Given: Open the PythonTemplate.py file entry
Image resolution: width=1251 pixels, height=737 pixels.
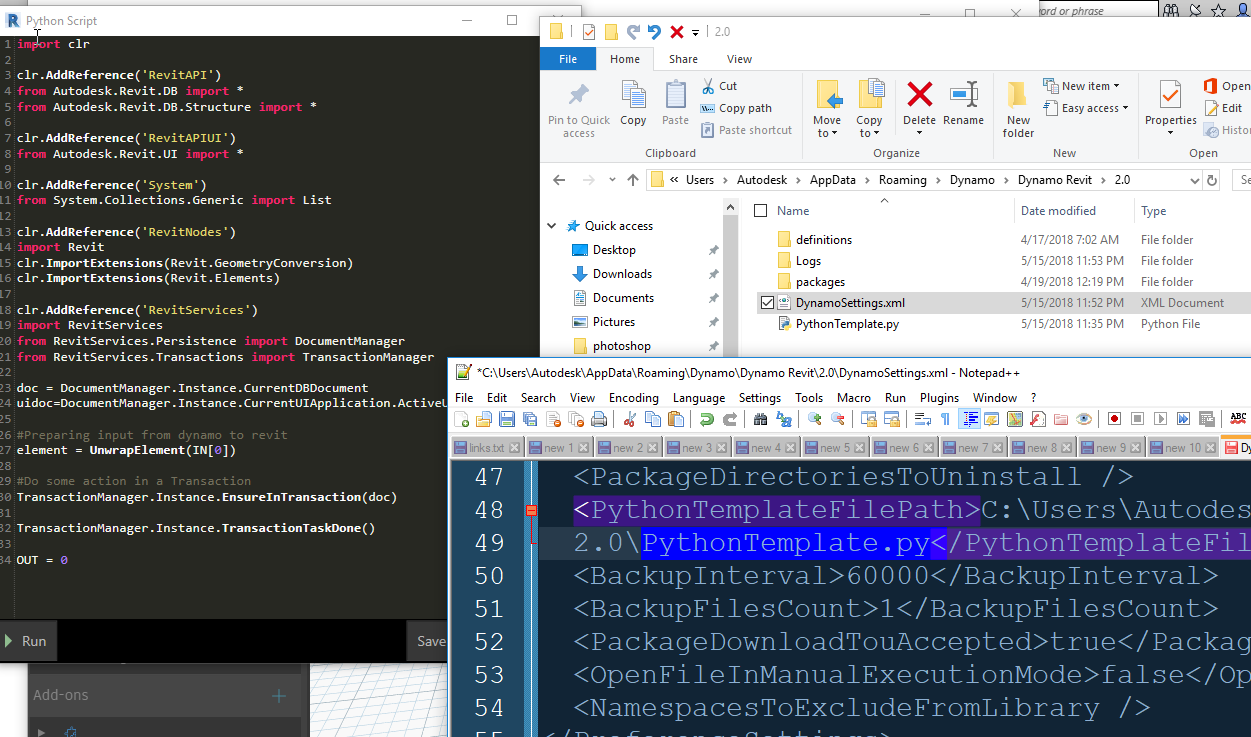Looking at the screenshot, I should point(846,324).
